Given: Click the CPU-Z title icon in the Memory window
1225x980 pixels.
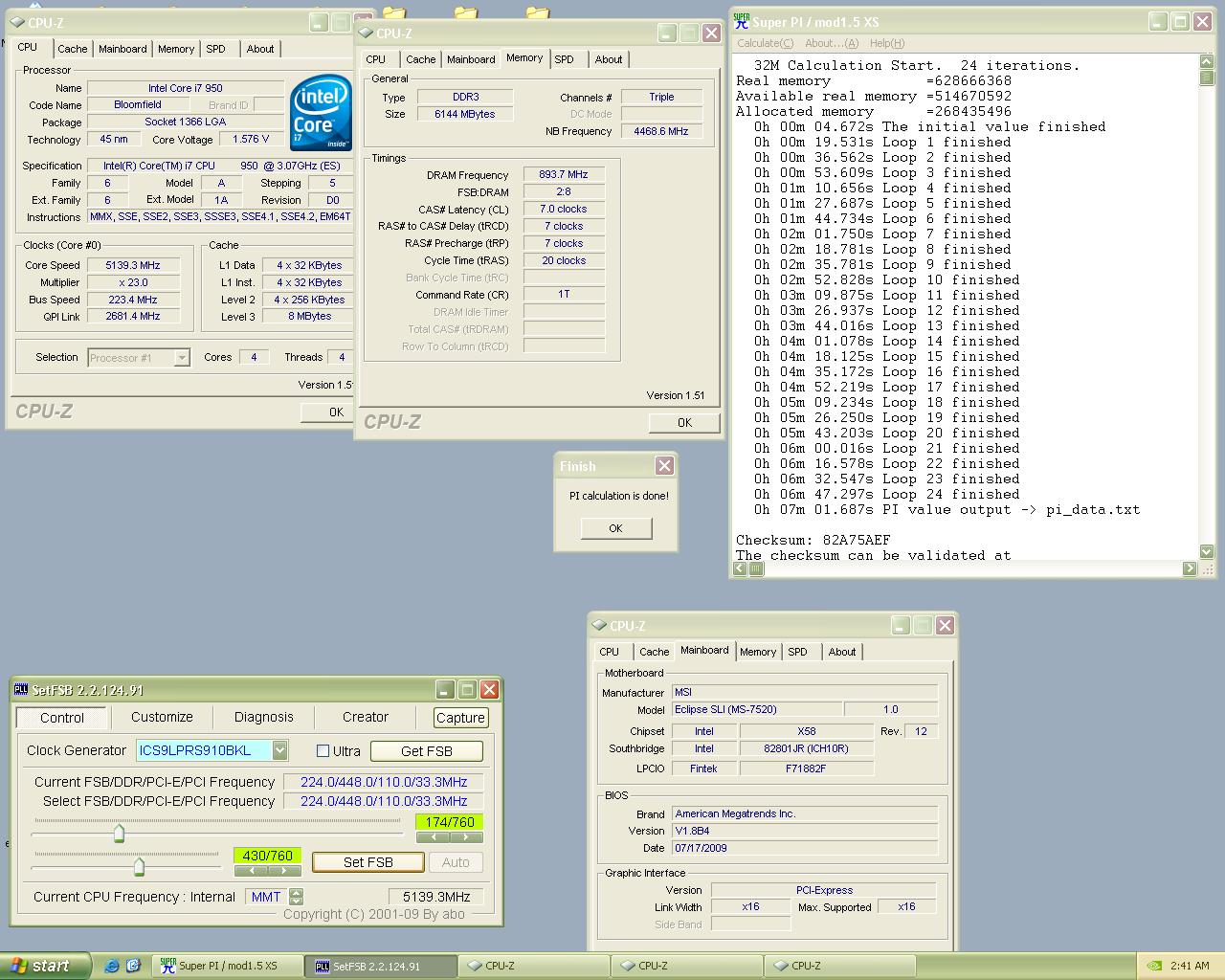Looking at the screenshot, I should [x=367, y=33].
